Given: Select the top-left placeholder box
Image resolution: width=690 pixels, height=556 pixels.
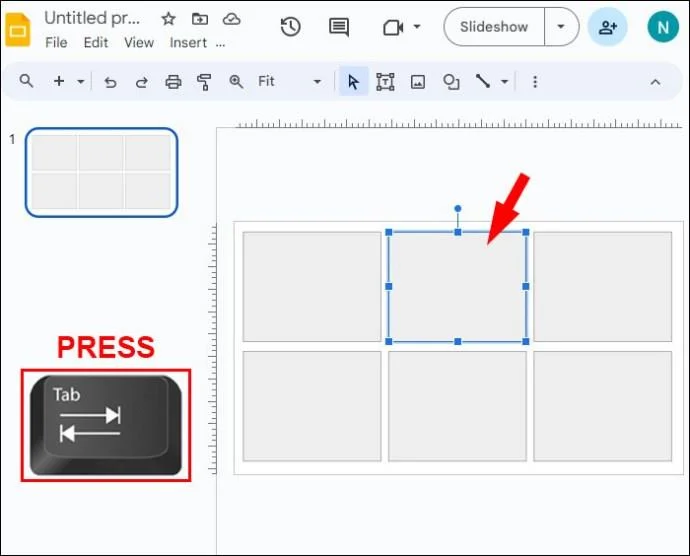Looking at the screenshot, I should [x=312, y=286].
